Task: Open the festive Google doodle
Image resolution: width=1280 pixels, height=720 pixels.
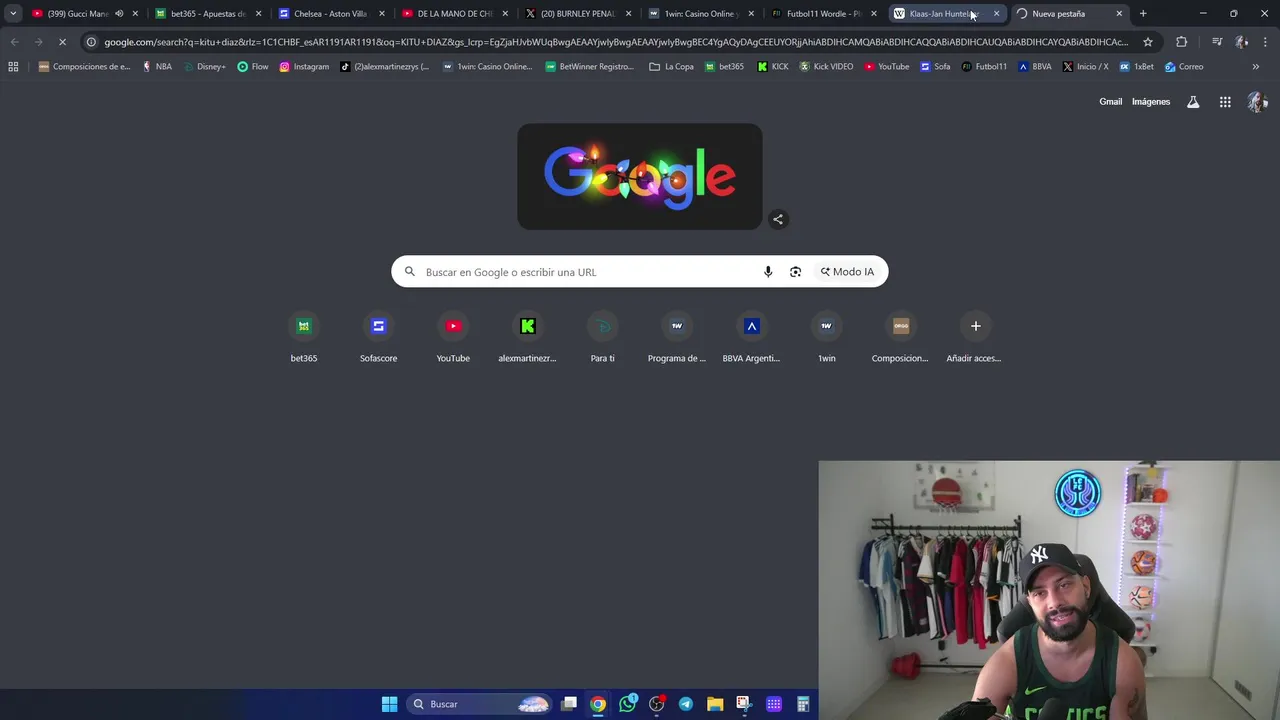Action: 639,177
